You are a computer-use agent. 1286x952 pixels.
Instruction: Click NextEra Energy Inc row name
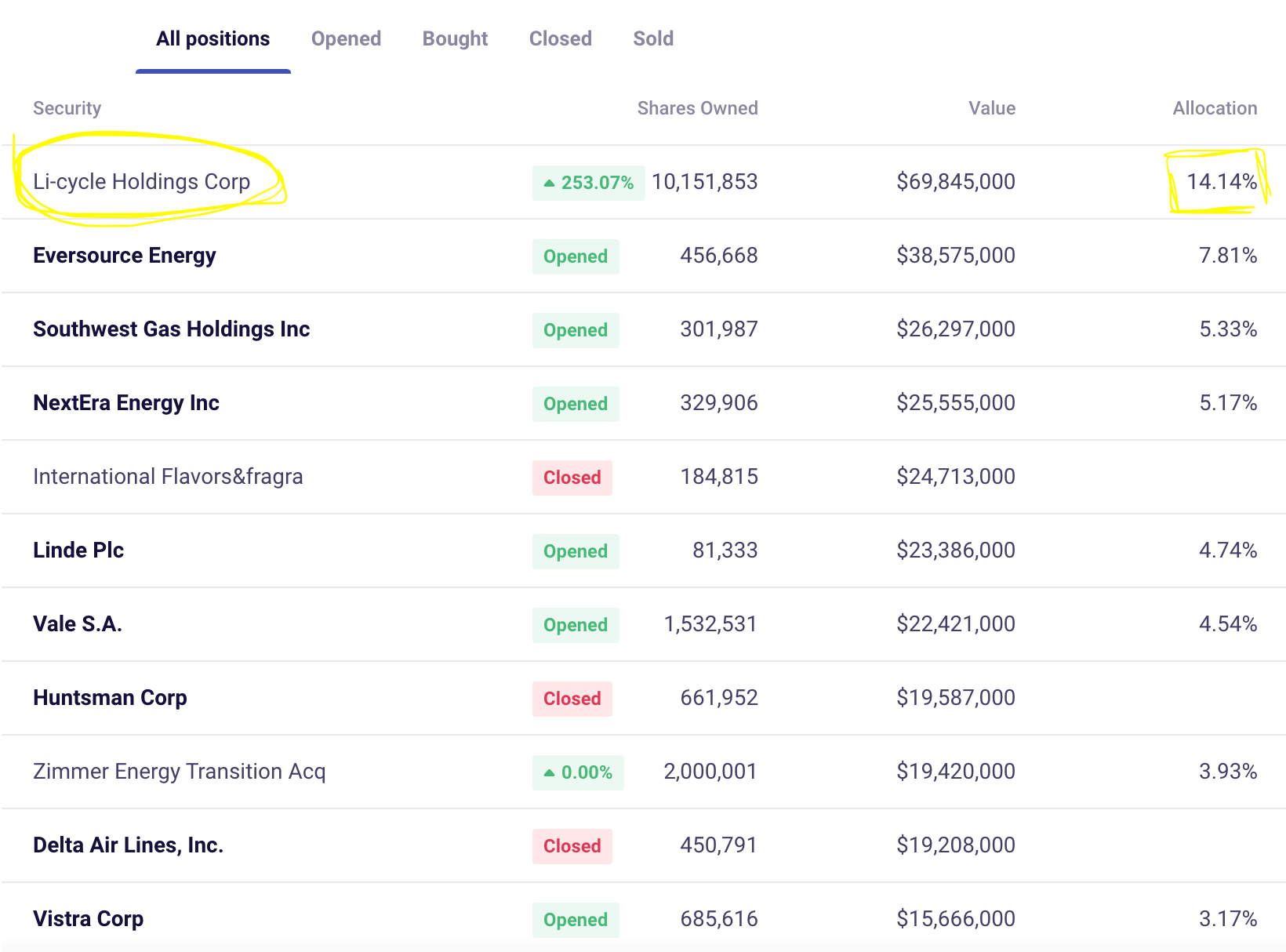(x=126, y=402)
